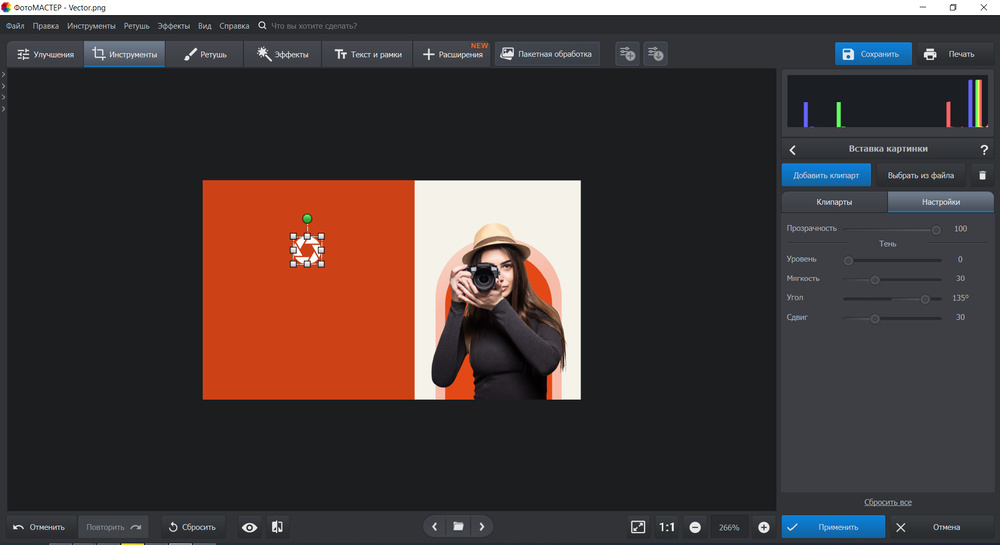Image resolution: width=1000 pixels, height=545 pixels.
Task: Switch to the Клипарты tab
Action: pos(834,202)
